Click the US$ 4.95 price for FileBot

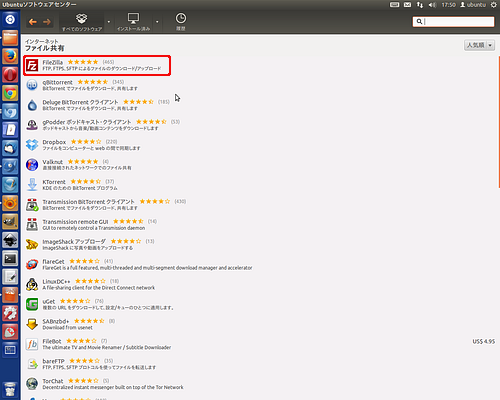click(483, 341)
